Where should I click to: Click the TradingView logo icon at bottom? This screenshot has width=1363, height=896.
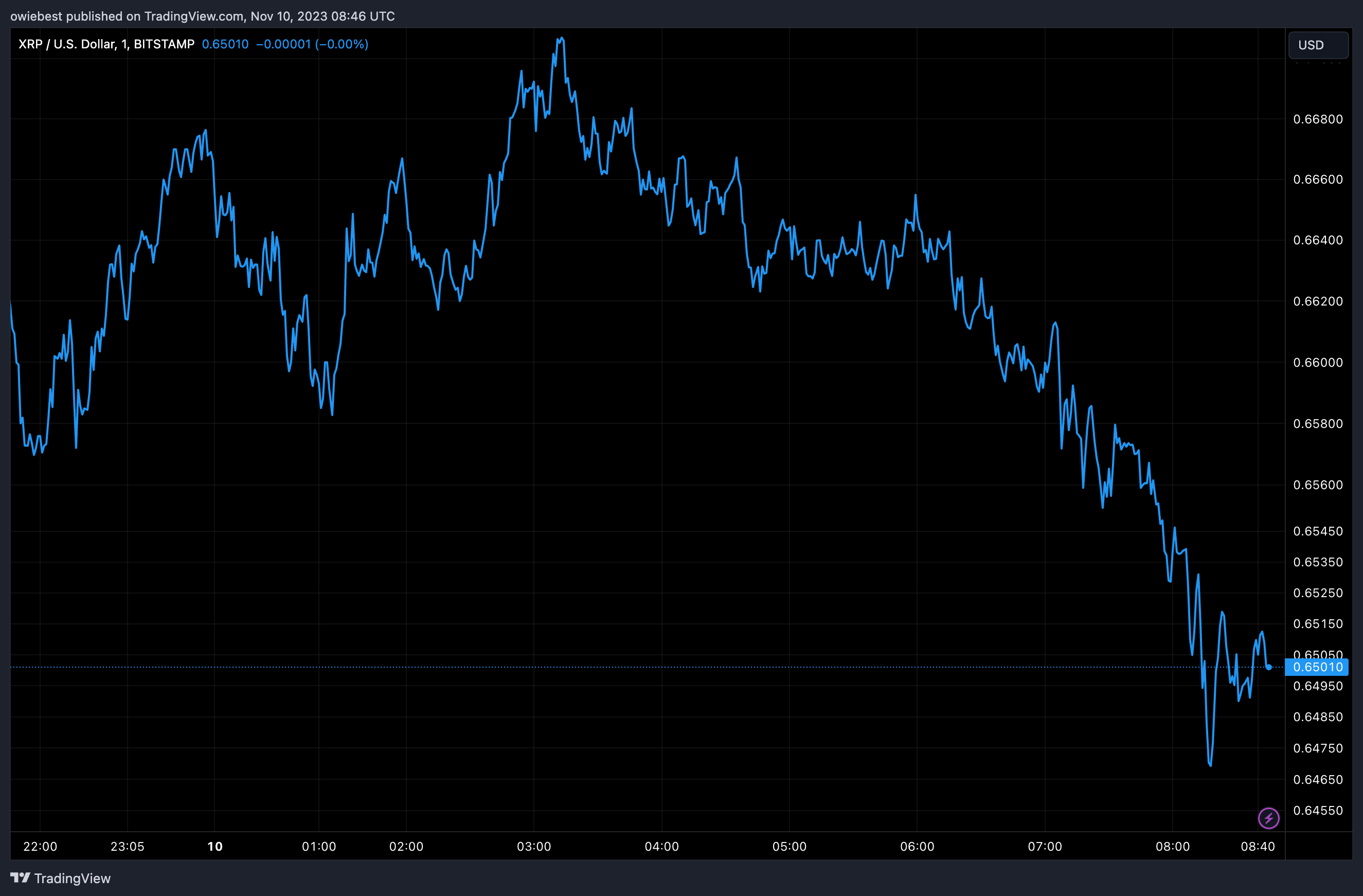pyautogui.click(x=20, y=877)
